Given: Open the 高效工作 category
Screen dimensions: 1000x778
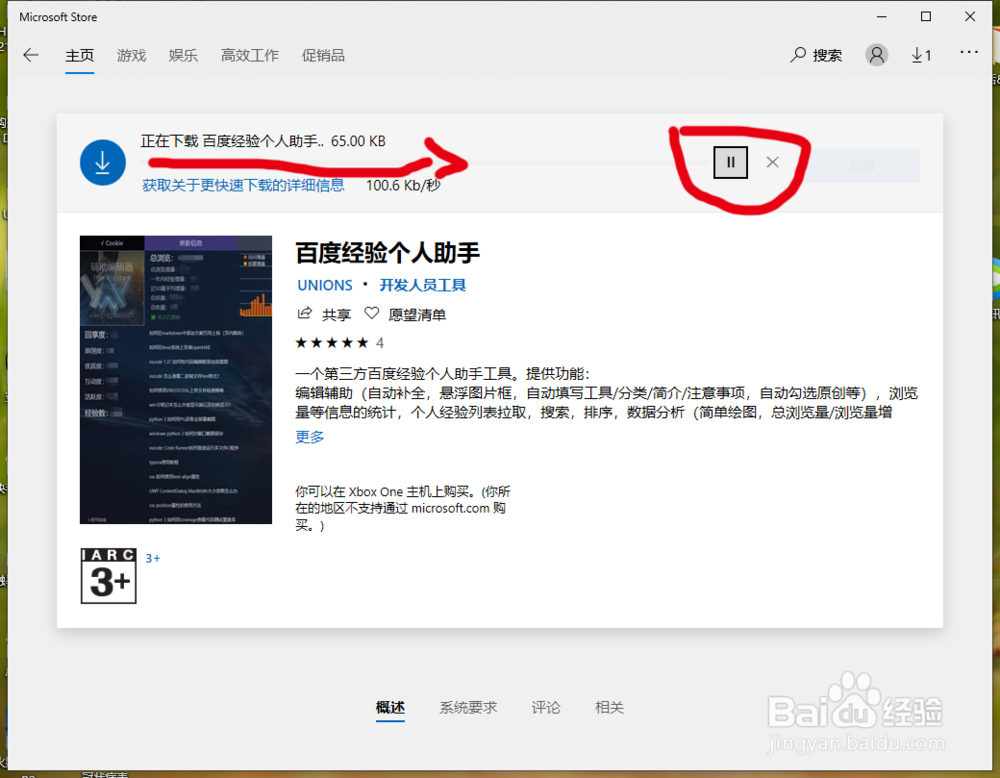Looking at the screenshot, I should click(249, 55).
